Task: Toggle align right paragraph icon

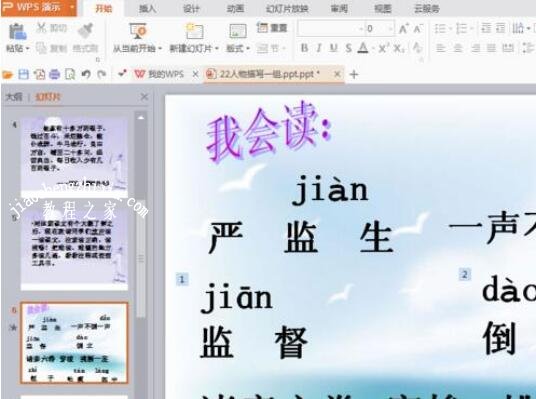Action: pyautogui.click(x=475, y=49)
